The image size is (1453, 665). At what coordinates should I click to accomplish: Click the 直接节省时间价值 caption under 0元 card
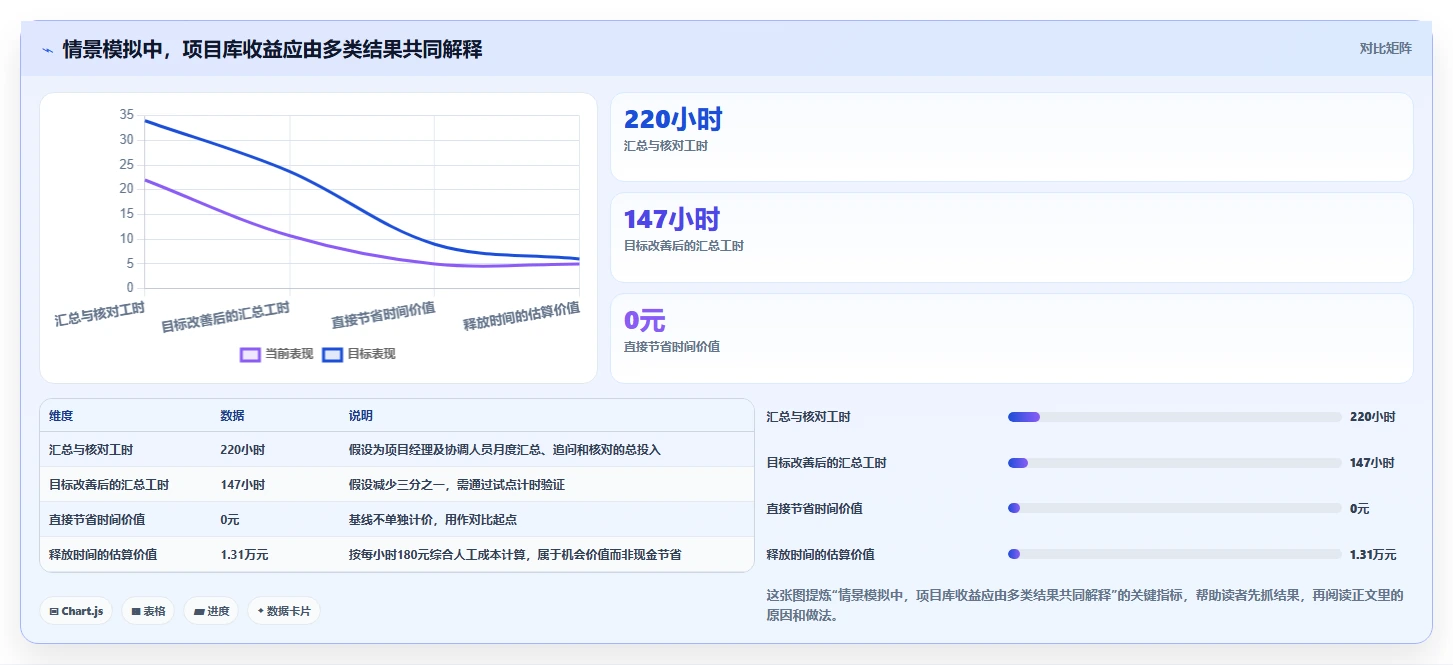pyautogui.click(x=672, y=347)
